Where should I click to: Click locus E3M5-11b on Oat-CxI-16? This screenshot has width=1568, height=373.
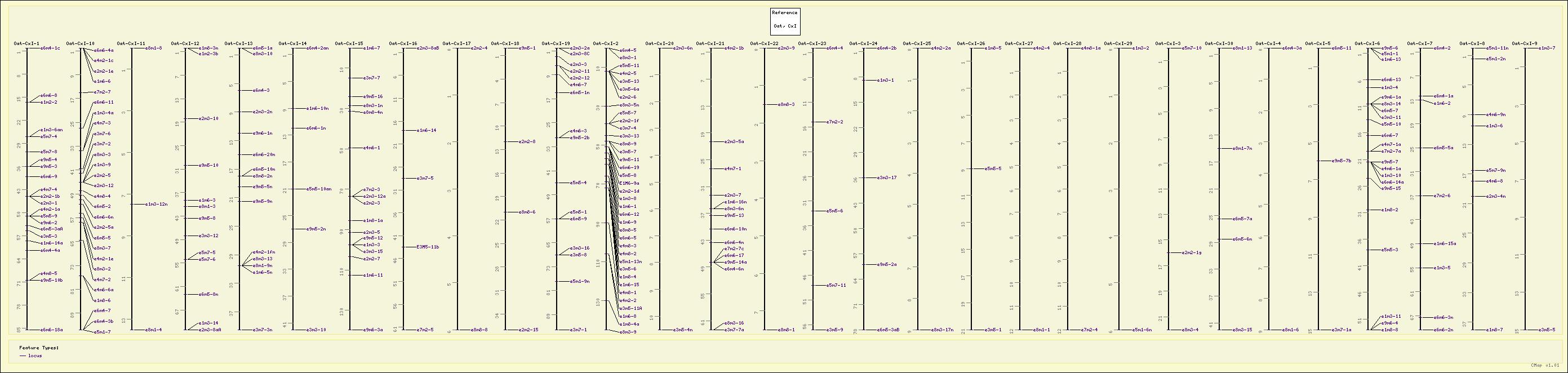click(427, 247)
